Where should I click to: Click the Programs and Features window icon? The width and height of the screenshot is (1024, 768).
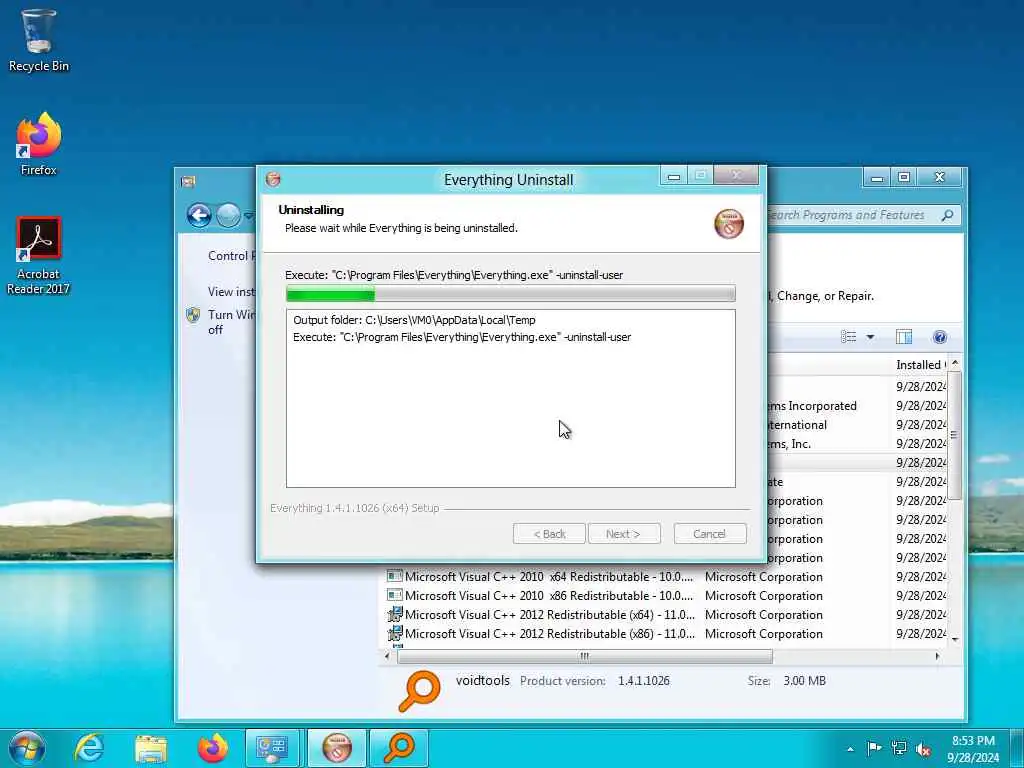(x=189, y=182)
